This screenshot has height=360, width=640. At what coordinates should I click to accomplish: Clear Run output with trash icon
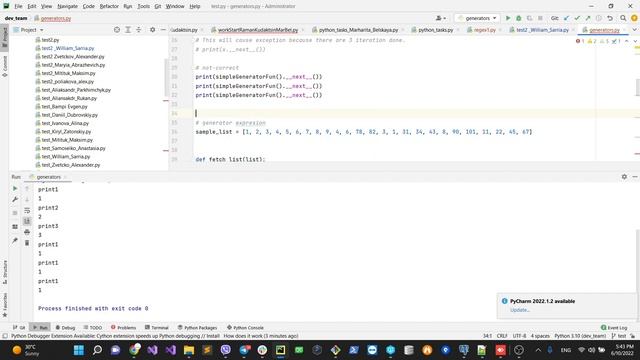pyautogui.click(x=27, y=243)
